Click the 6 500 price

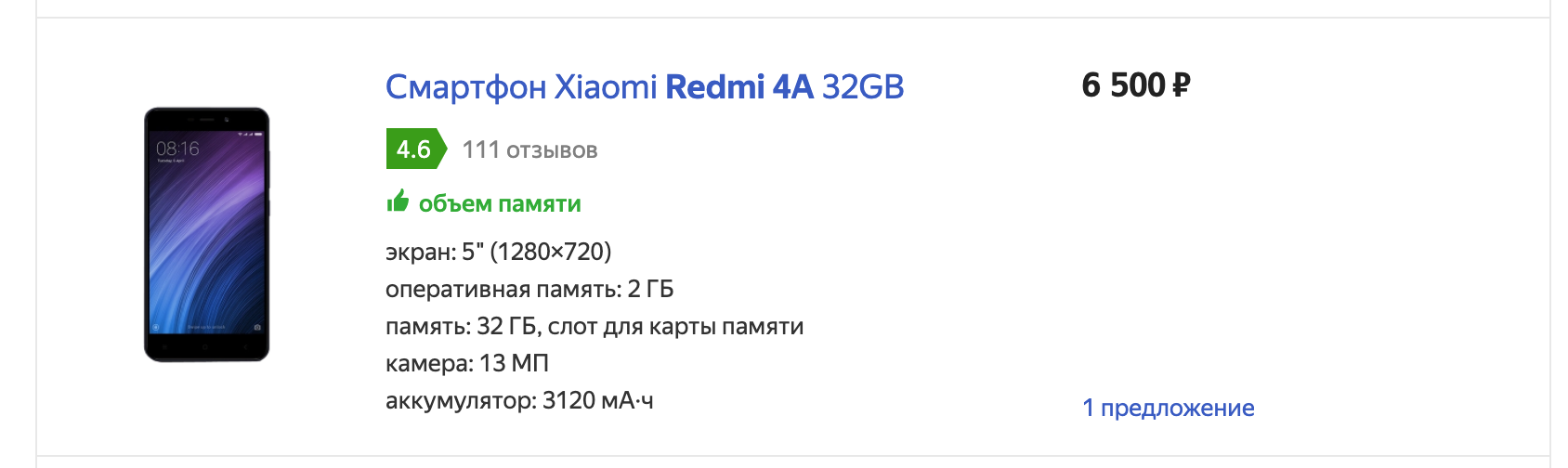(1123, 85)
